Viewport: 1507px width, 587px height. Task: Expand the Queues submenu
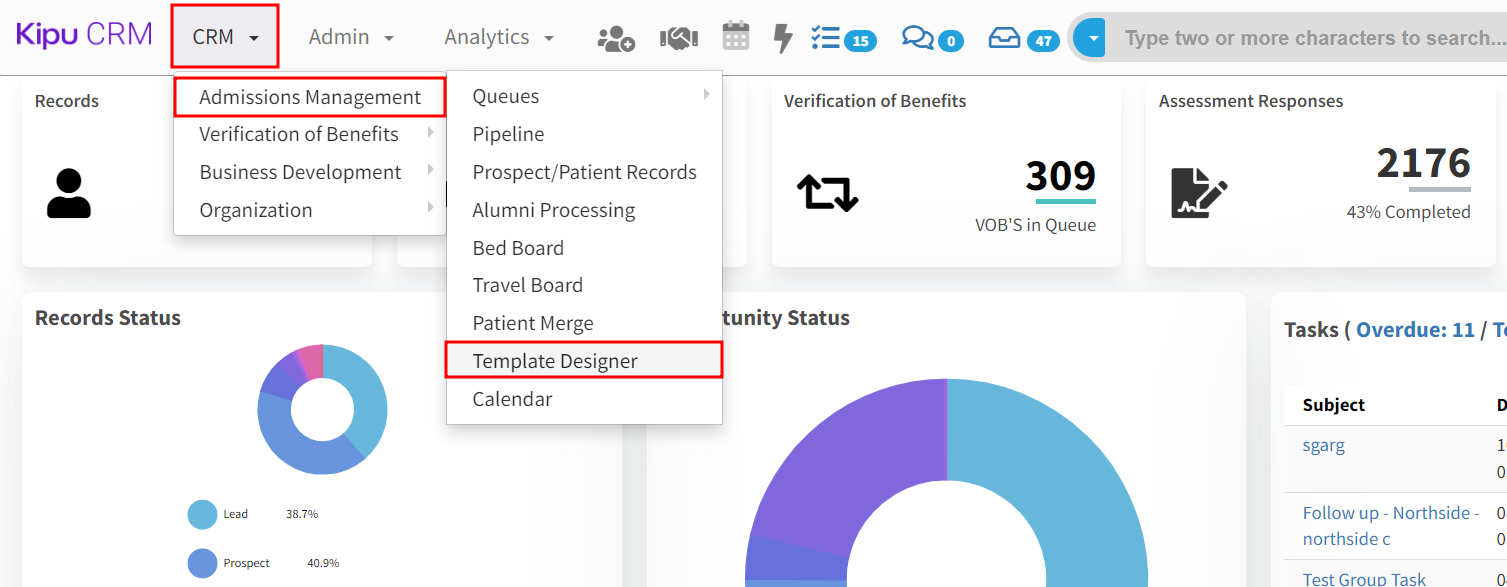506,97
